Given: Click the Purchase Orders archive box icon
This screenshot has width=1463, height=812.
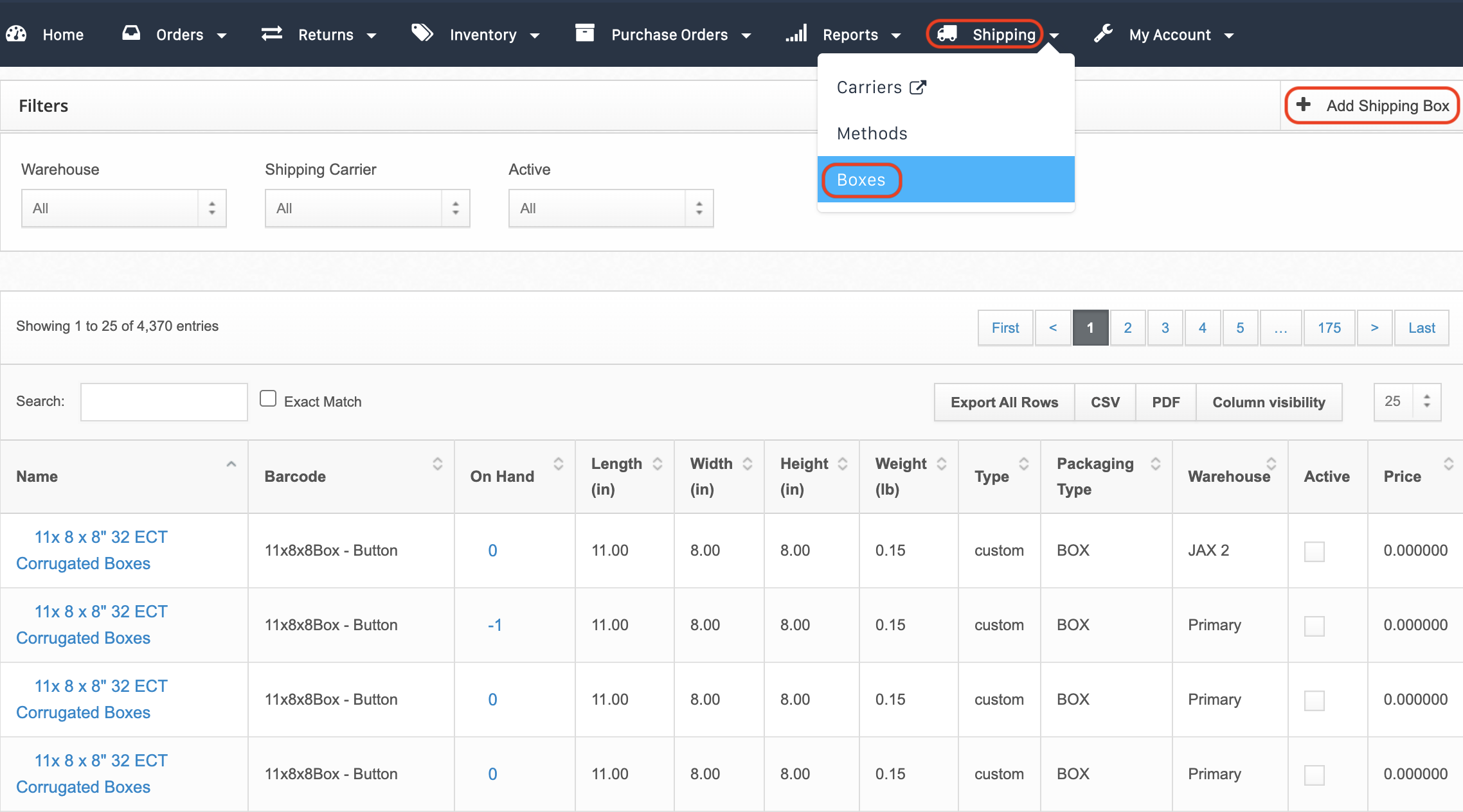Looking at the screenshot, I should point(584,33).
